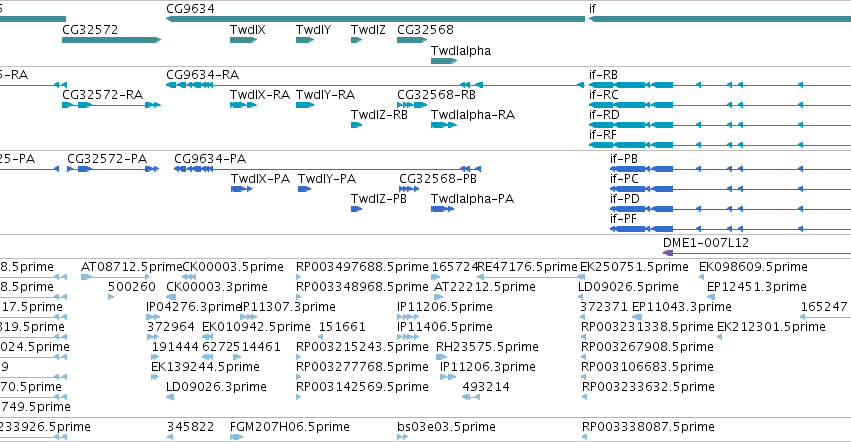The width and height of the screenshot is (851, 442).
Task: Click protein if-PC
Action: 731,189
